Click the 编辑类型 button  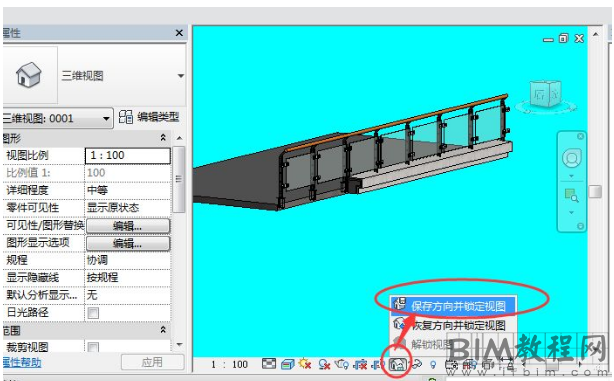pos(149,117)
